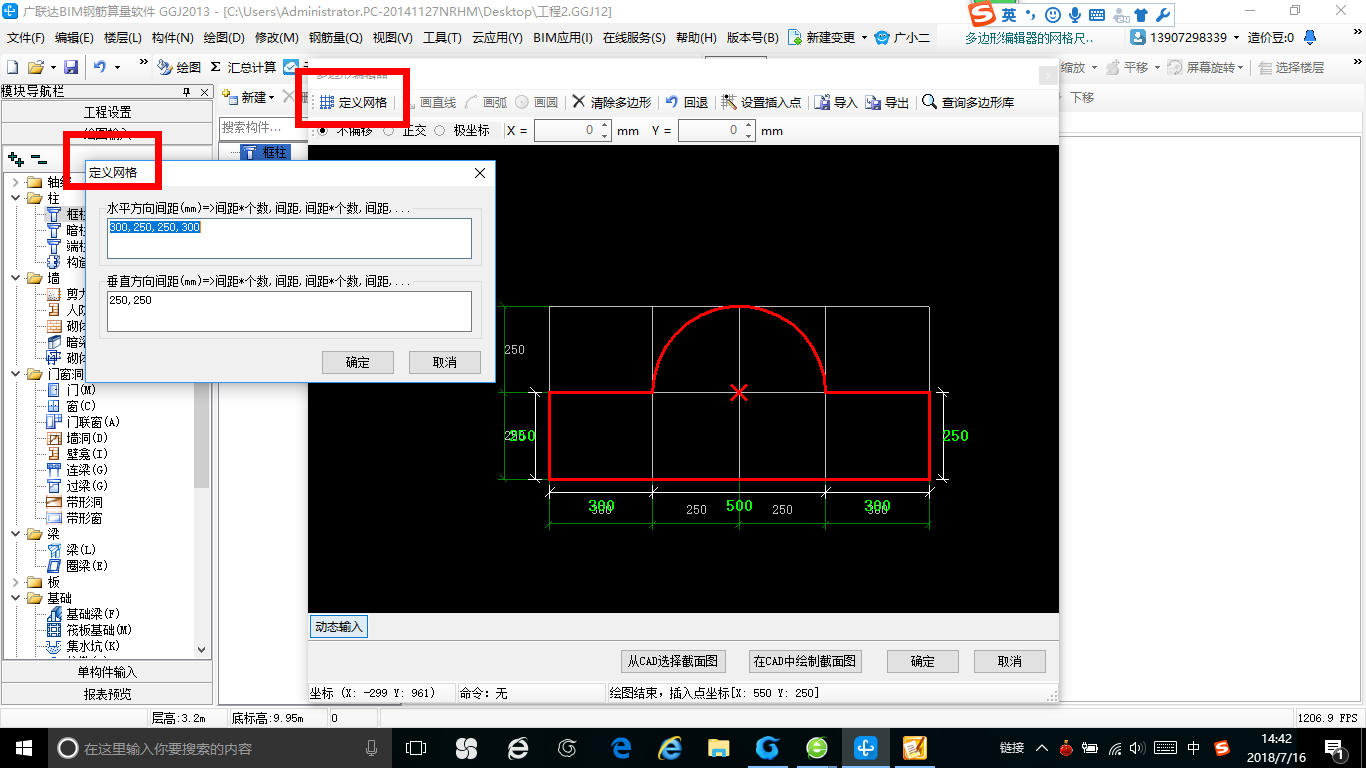
Task: Click the open folder icon
Action: (x=35, y=67)
